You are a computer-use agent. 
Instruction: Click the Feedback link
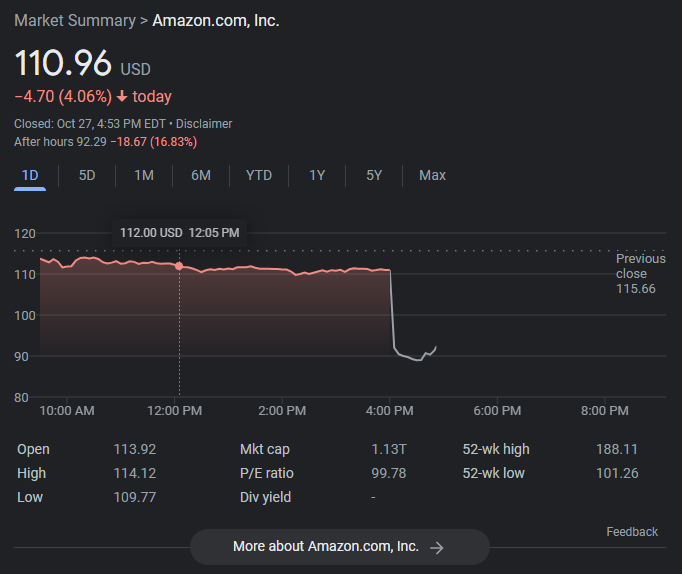pyautogui.click(x=632, y=532)
